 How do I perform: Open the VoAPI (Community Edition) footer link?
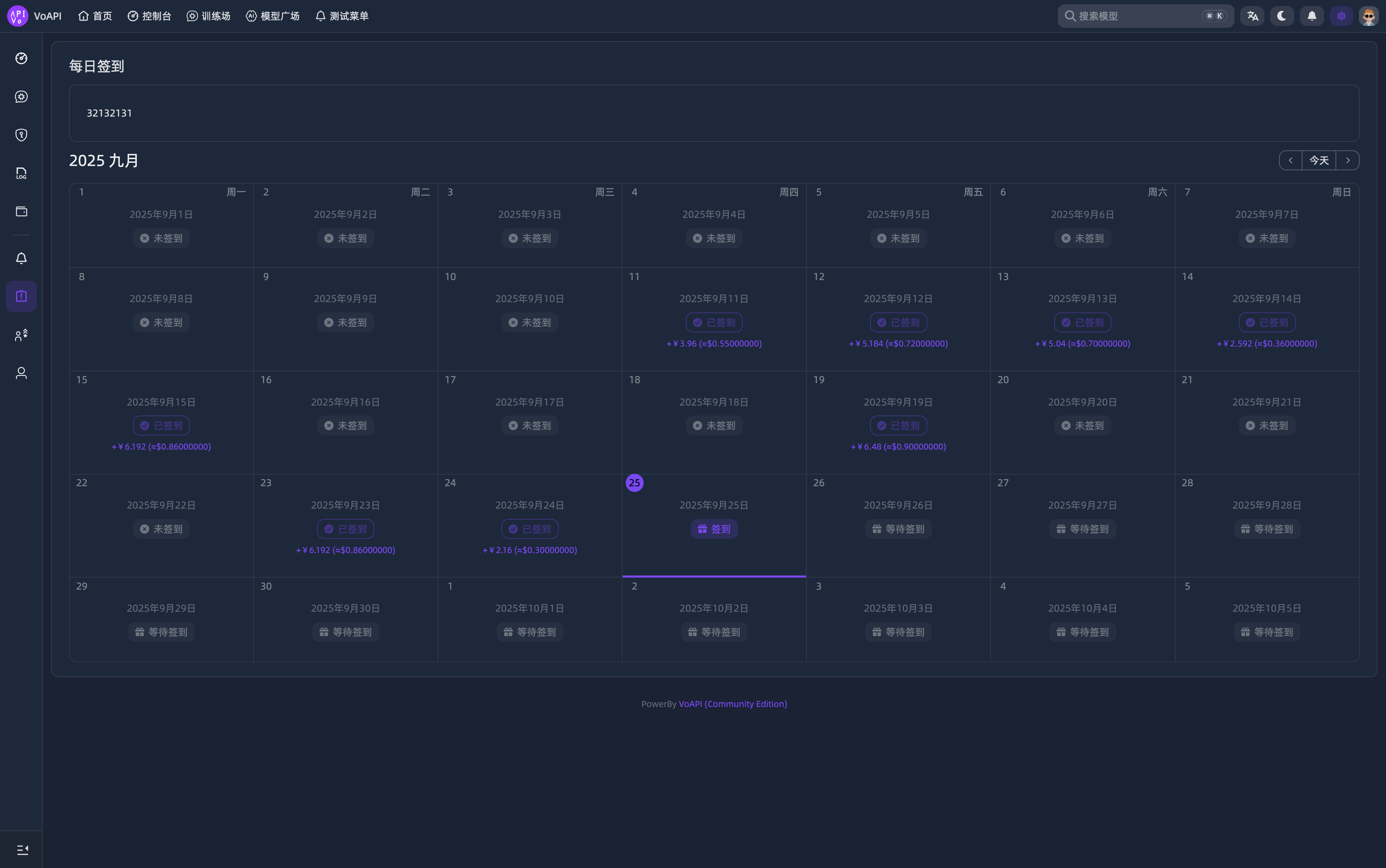pos(732,704)
